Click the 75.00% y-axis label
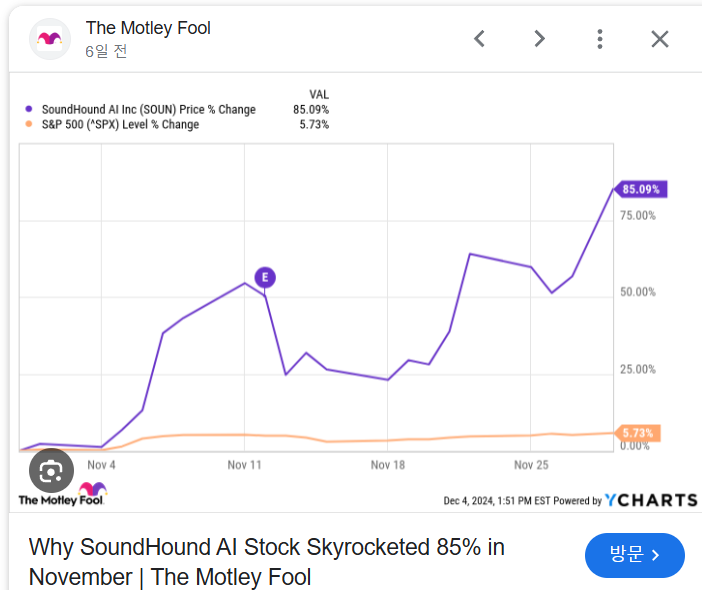This screenshot has height=590, width=702. tap(638, 215)
